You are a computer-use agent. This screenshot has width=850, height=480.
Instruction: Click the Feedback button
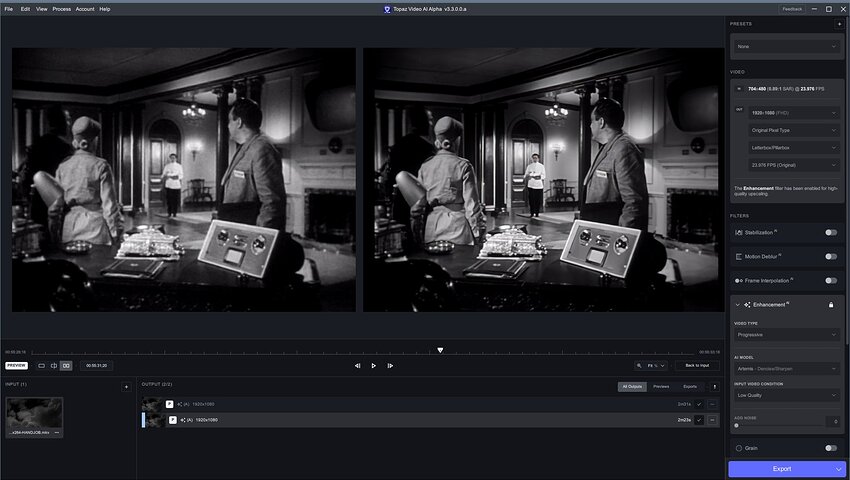coord(792,9)
